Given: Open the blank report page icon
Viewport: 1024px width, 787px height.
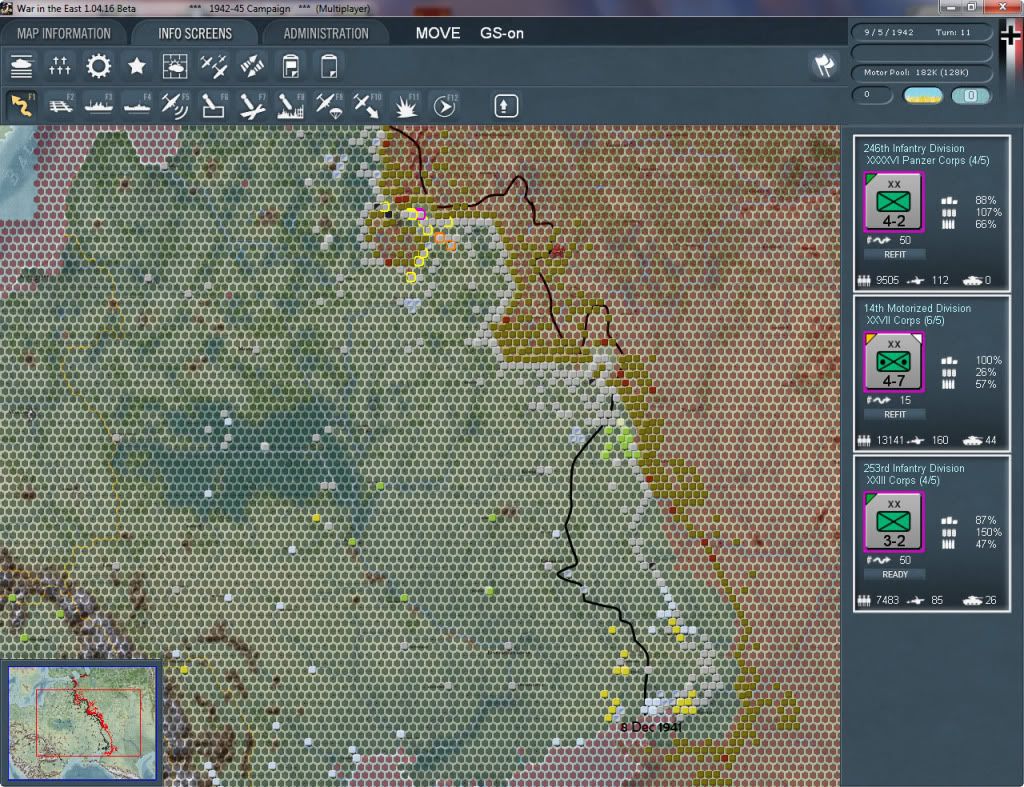Looking at the screenshot, I should [x=328, y=67].
